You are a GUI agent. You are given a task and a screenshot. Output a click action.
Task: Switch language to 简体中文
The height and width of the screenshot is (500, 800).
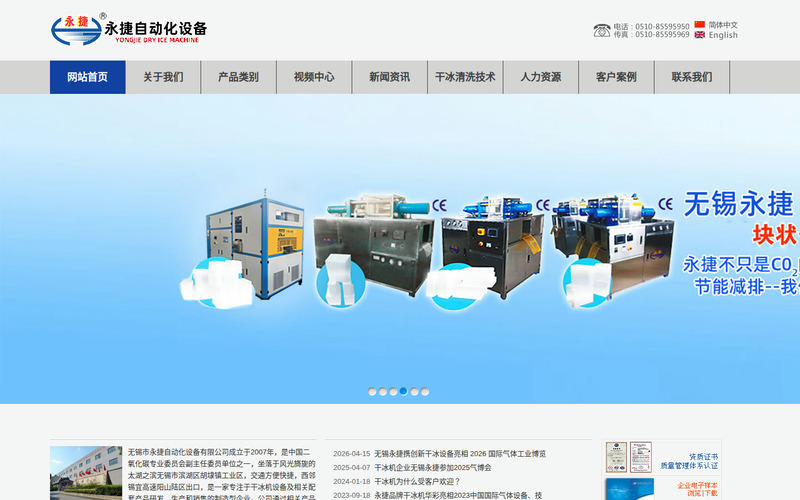coord(723,24)
